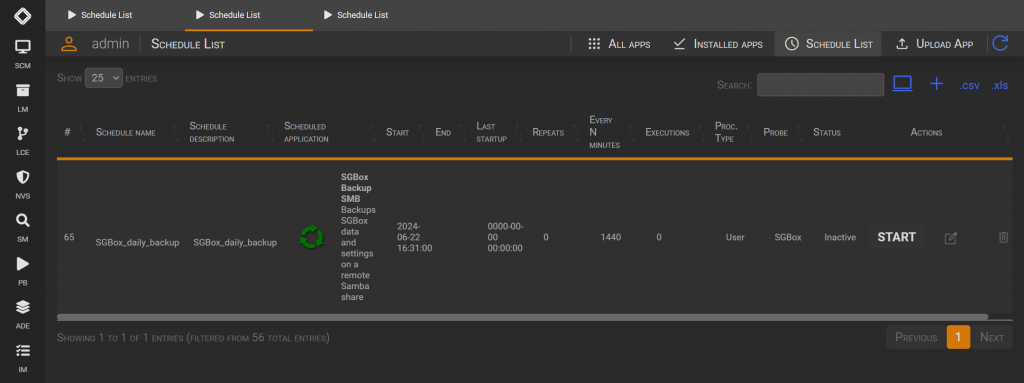The image size is (1024, 383).
Task: Open Schedule List in top menu
Action: pyautogui.click(x=828, y=44)
